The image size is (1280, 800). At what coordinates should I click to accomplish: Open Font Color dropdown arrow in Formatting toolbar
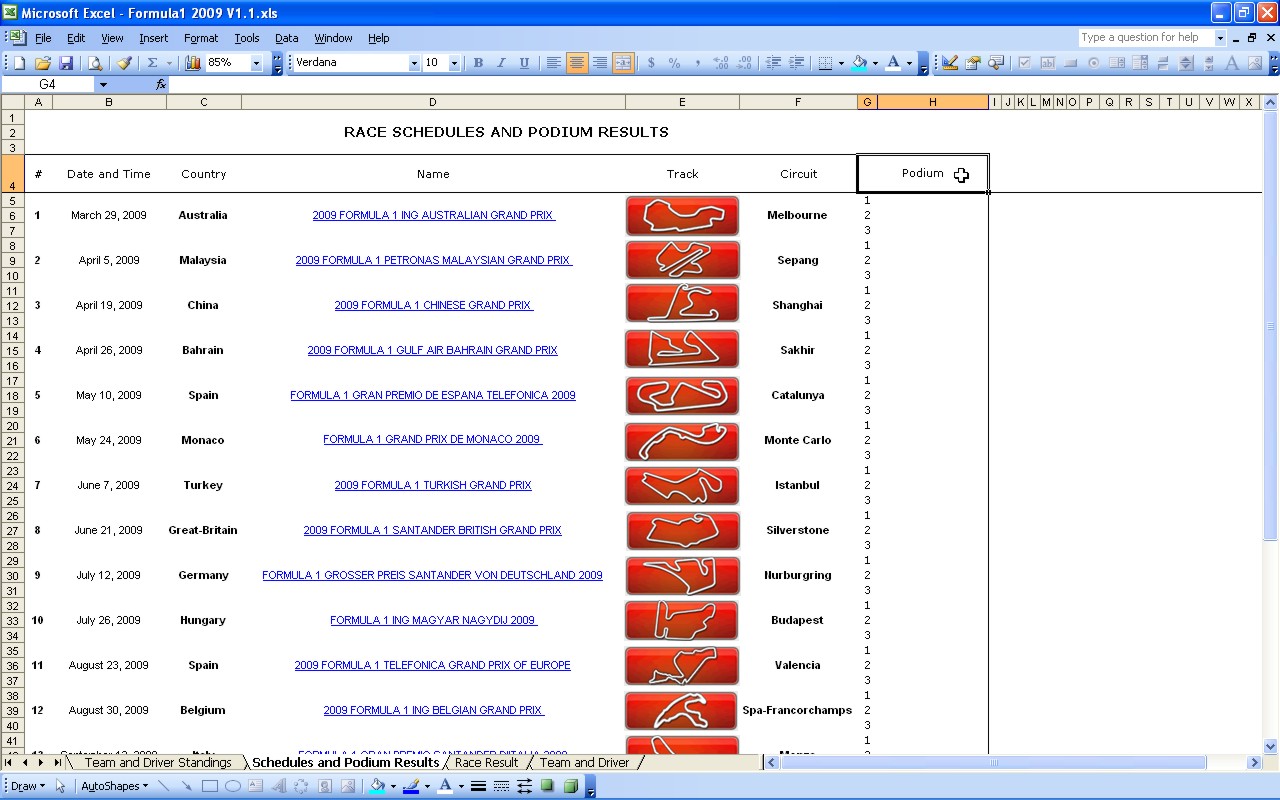(x=908, y=62)
